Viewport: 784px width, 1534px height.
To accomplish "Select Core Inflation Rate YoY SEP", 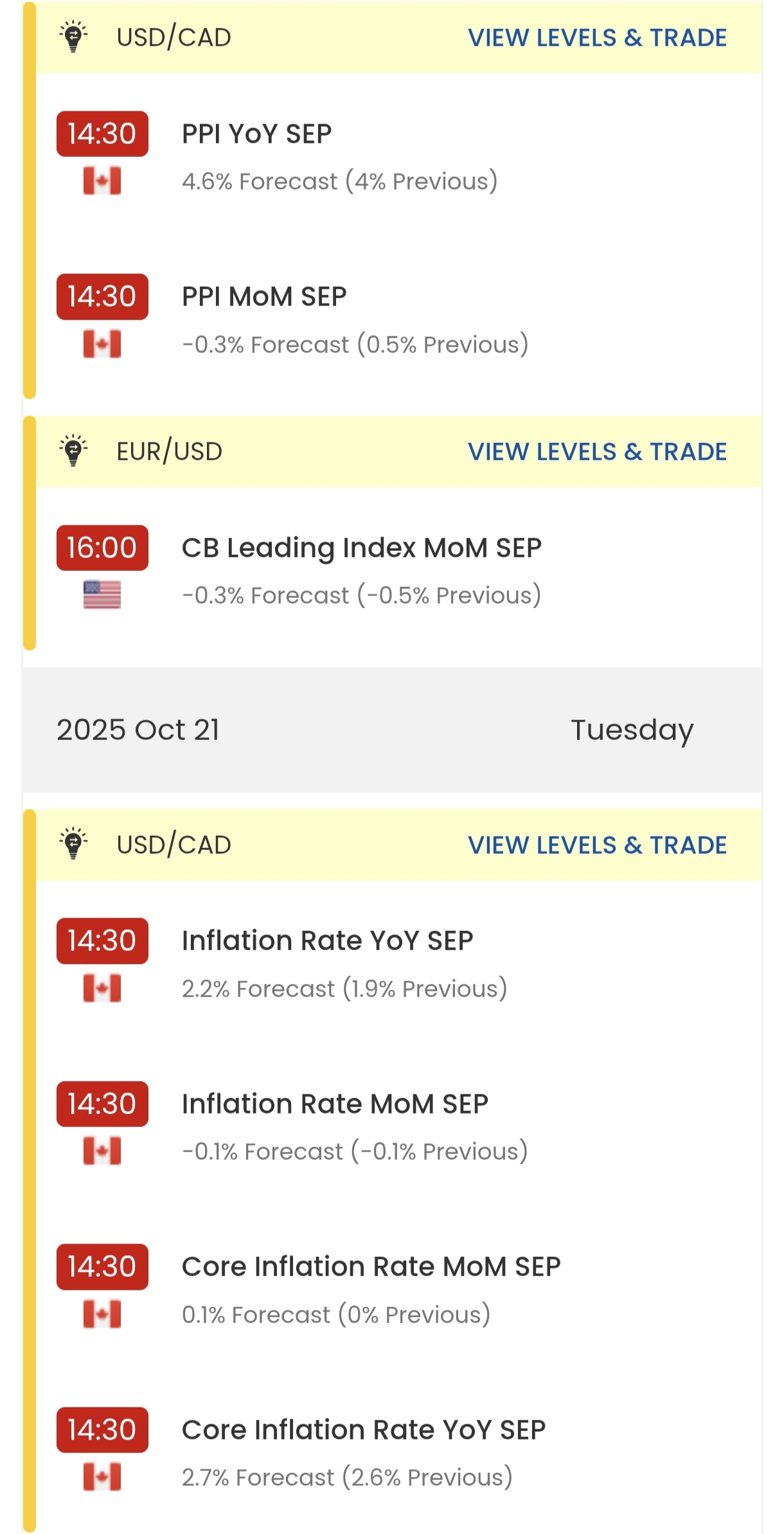I will coord(364,1430).
